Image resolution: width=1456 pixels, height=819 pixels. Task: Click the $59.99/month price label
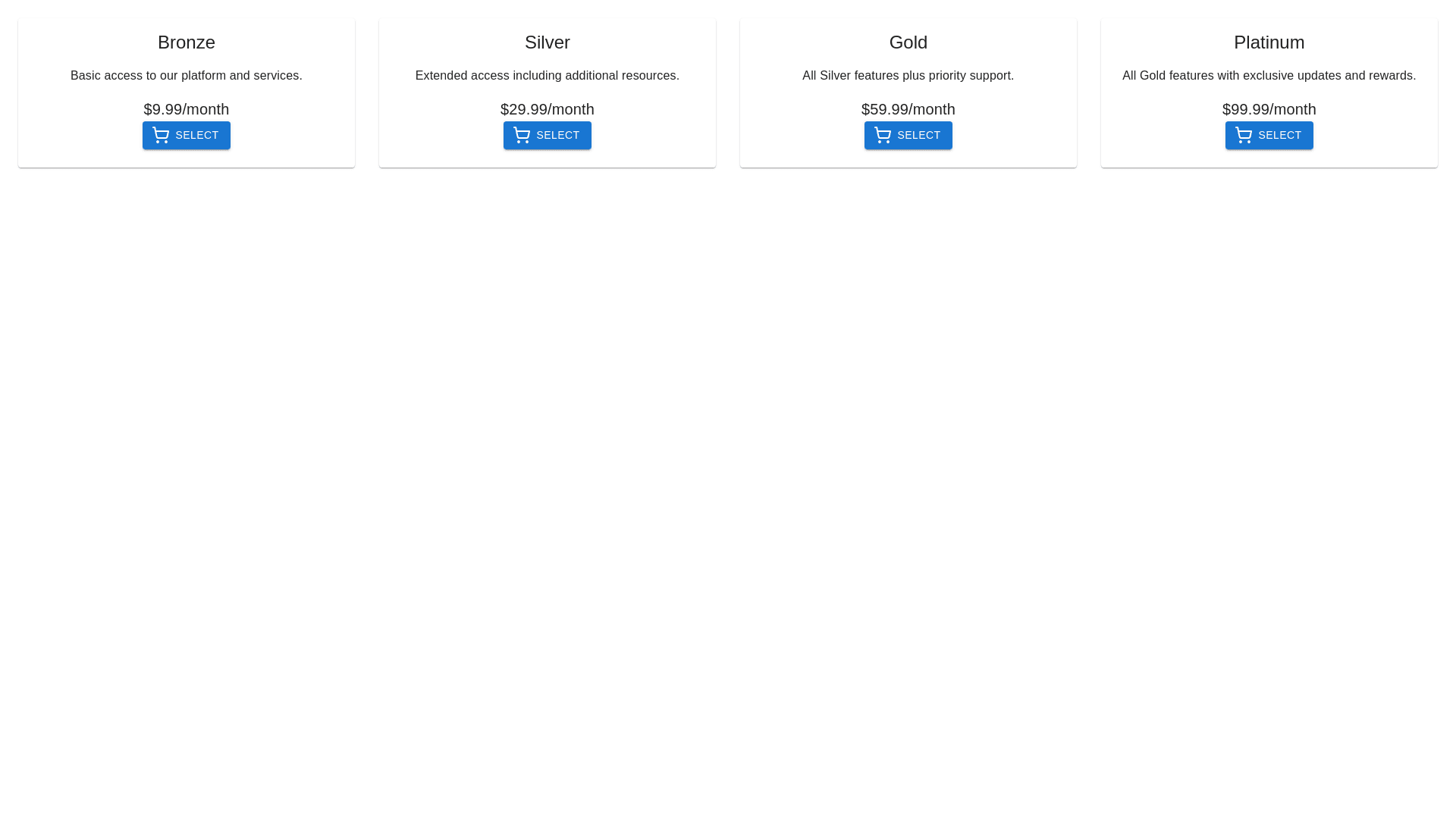908,109
